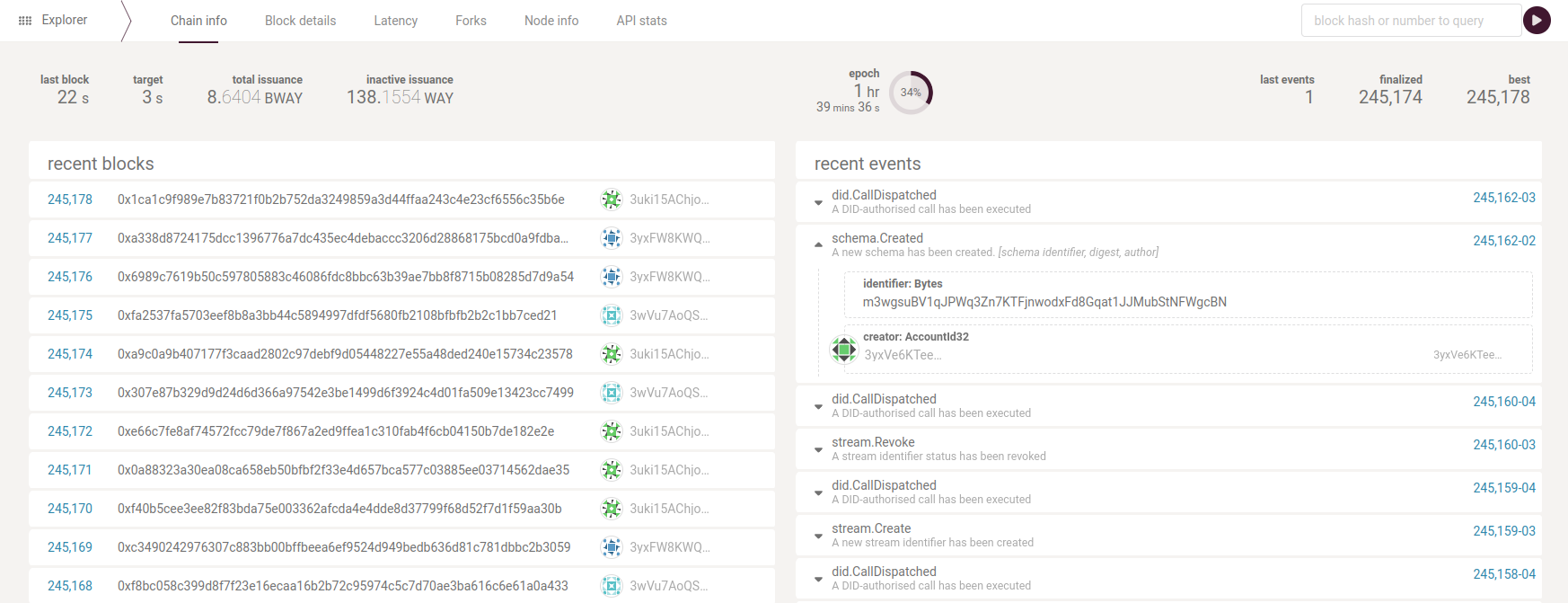Expand first did.CallDispatched event 245,162-03
1568x603 pixels.
pyautogui.click(x=818, y=202)
